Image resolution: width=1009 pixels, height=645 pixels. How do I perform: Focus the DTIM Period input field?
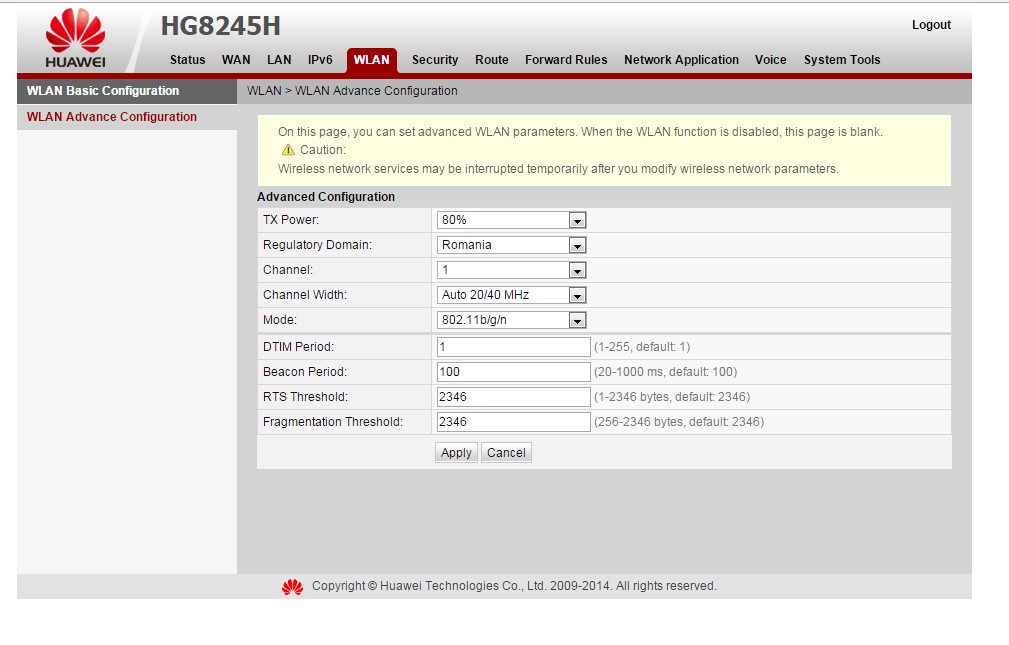coord(514,347)
